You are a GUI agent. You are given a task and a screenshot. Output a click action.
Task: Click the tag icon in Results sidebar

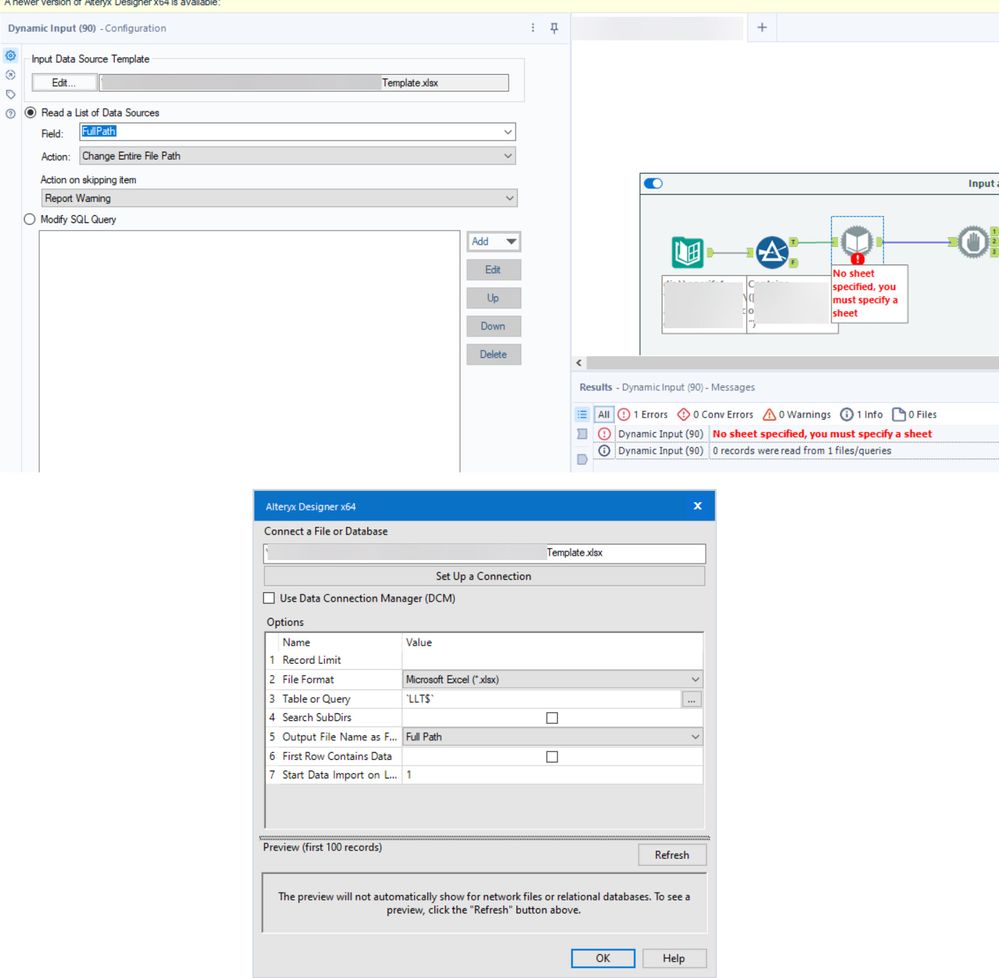coord(582,459)
